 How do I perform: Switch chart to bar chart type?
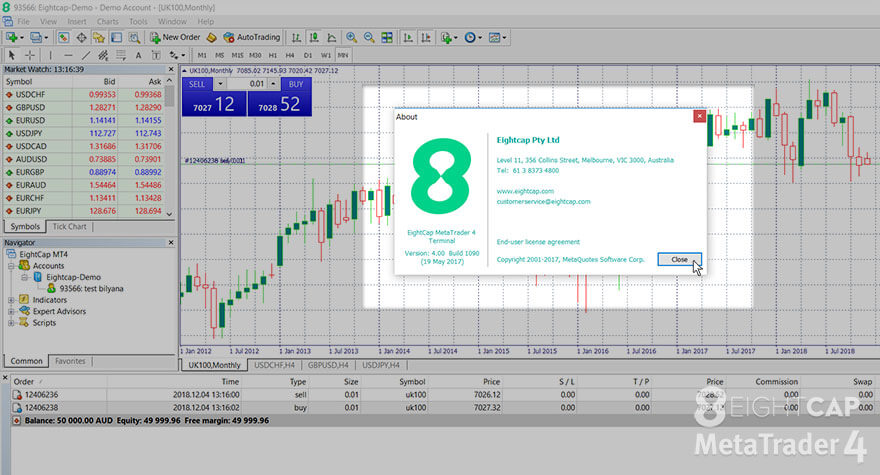coord(296,38)
